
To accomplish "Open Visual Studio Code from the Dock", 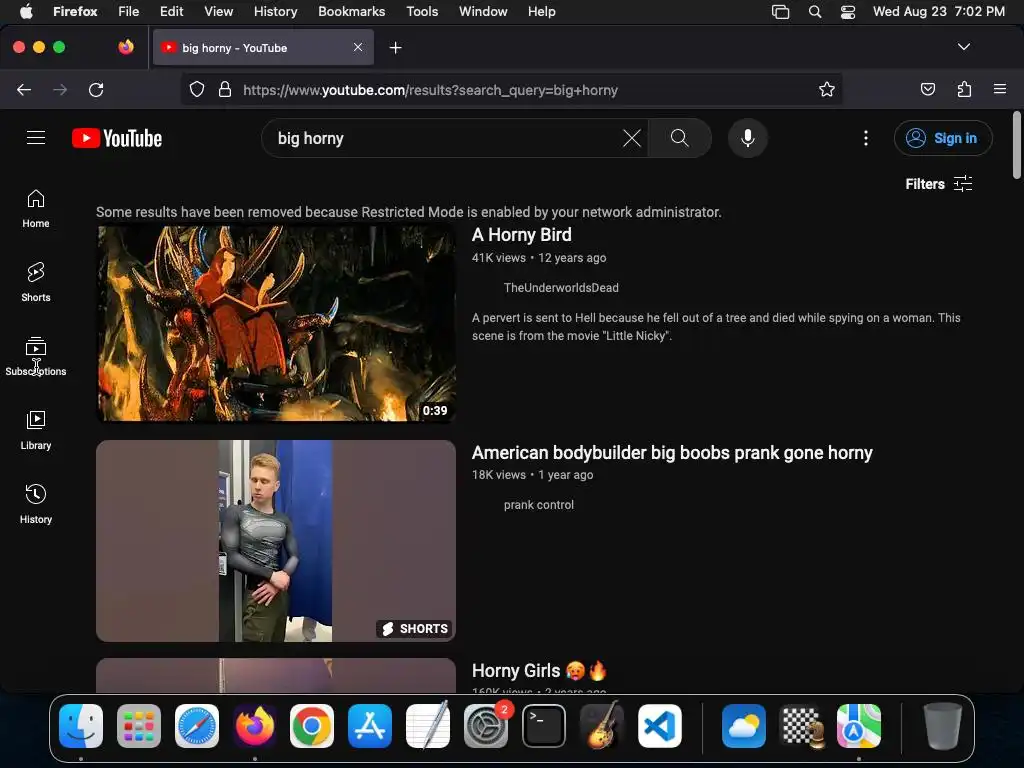I will (660, 726).
